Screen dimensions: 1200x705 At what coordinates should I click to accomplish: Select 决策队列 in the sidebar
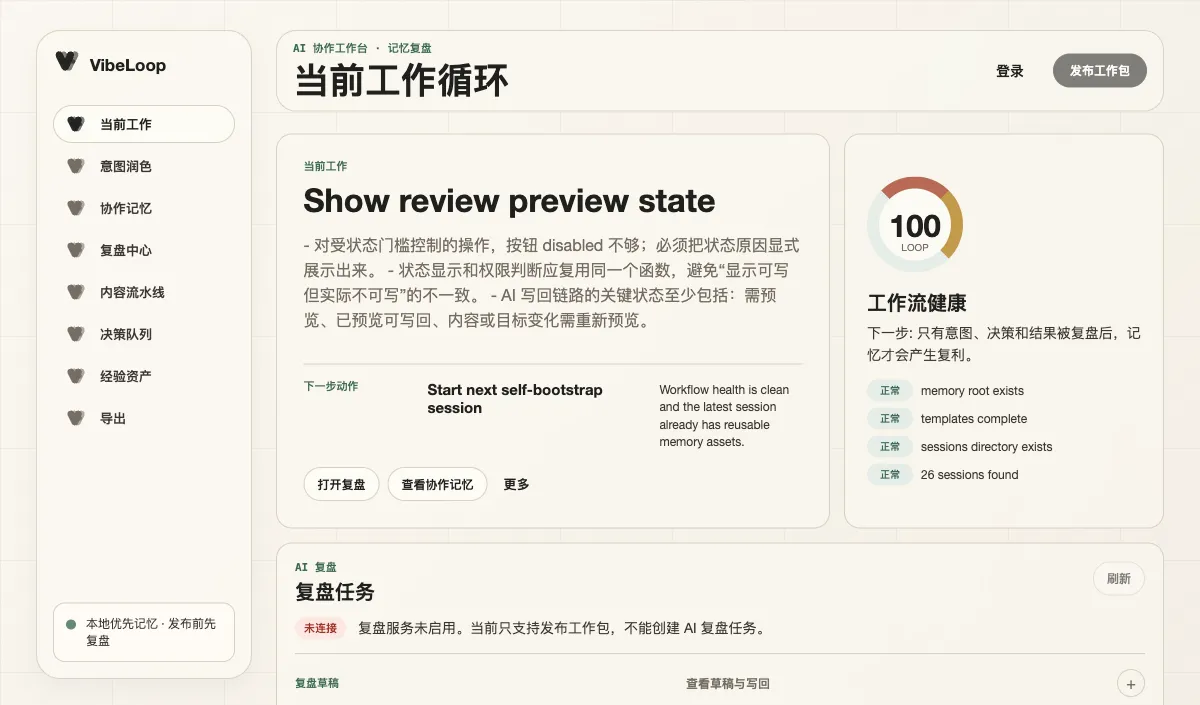[x=144, y=334]
